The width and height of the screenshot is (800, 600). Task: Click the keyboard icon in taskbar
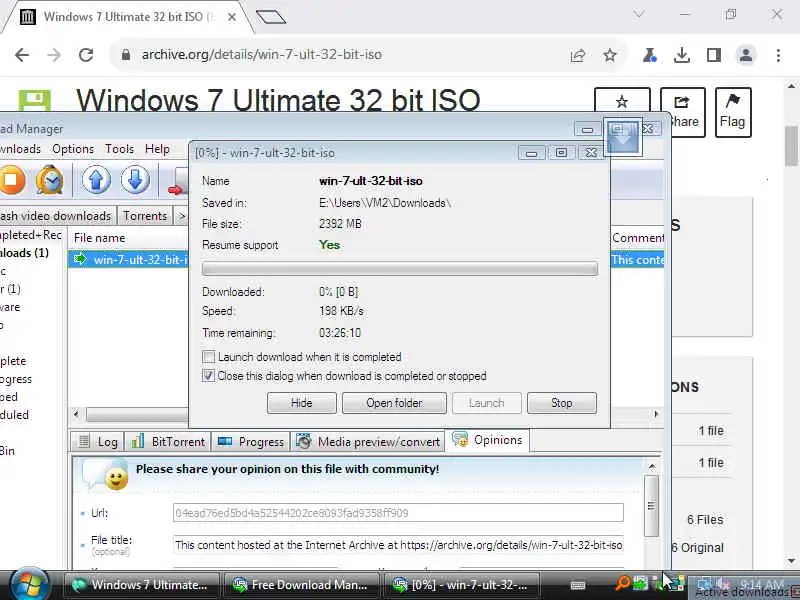[578, 585]
